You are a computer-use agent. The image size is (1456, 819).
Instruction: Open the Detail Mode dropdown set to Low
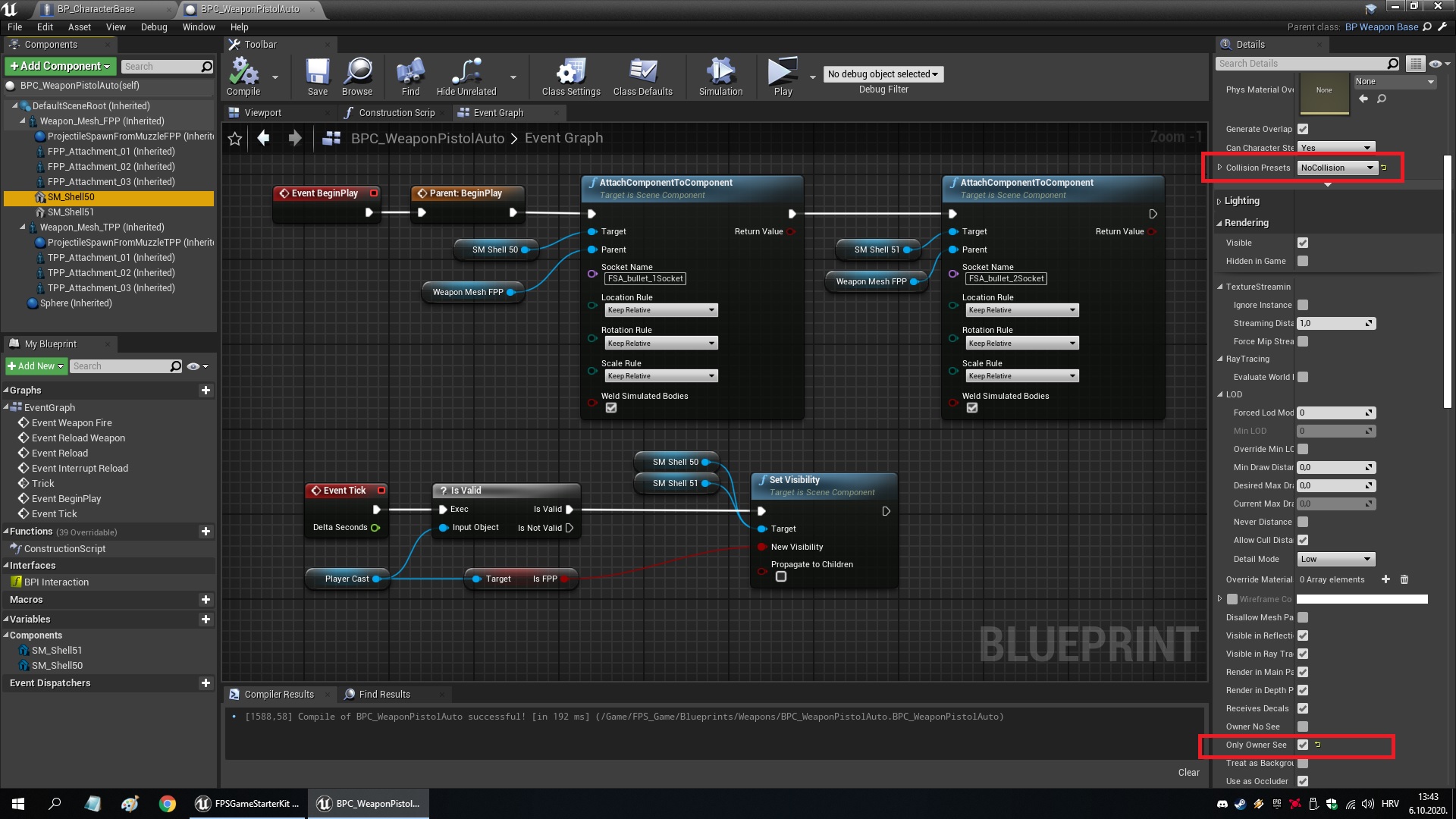tap(1335, 559)
